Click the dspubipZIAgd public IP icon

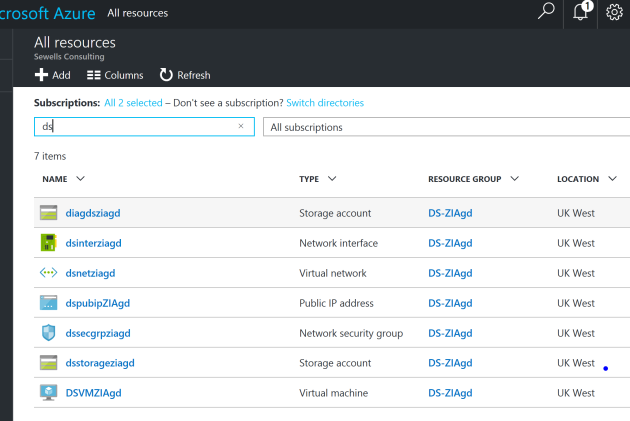[48, 303]
